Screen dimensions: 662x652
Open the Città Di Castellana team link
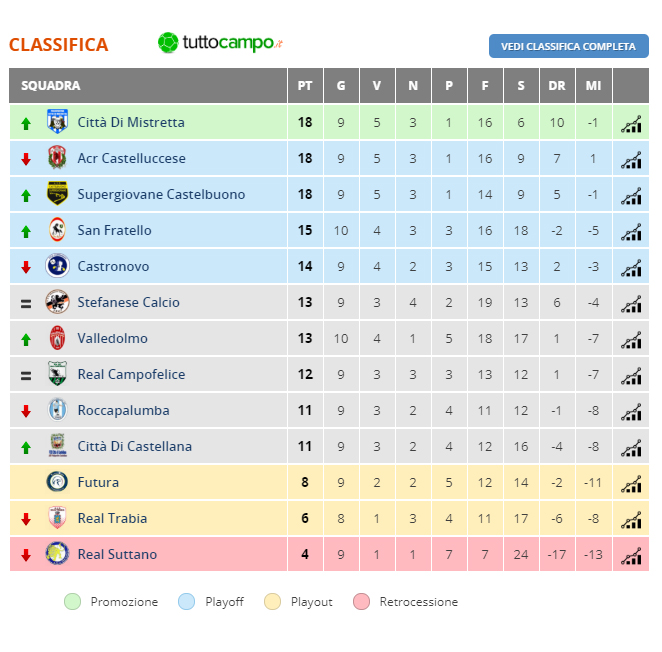pos(135,446)
